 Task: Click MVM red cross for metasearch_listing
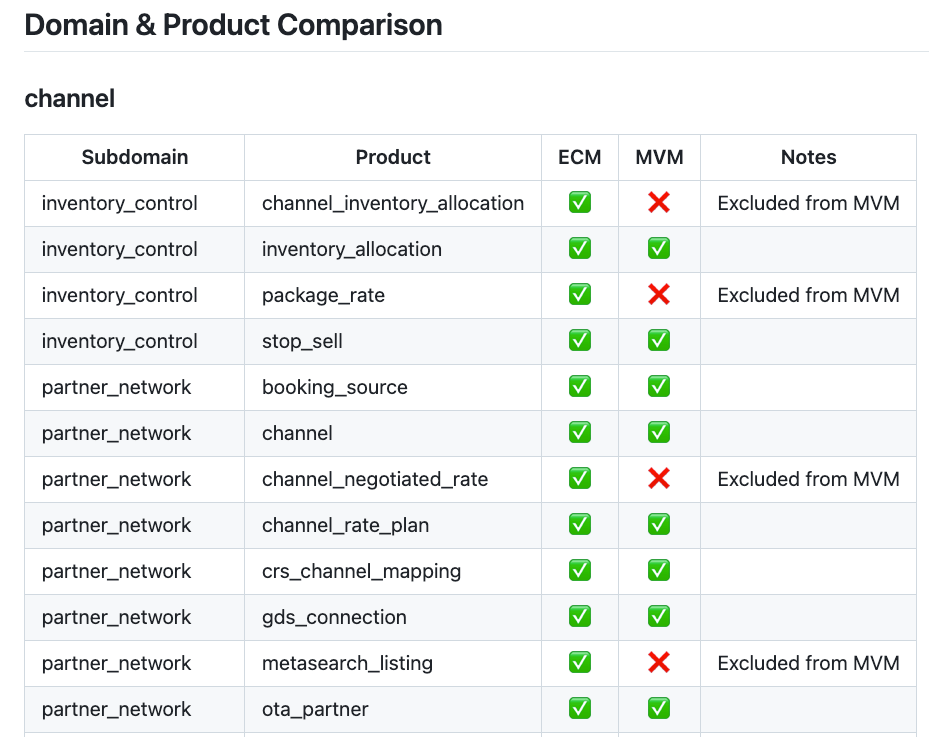point(659,662)
